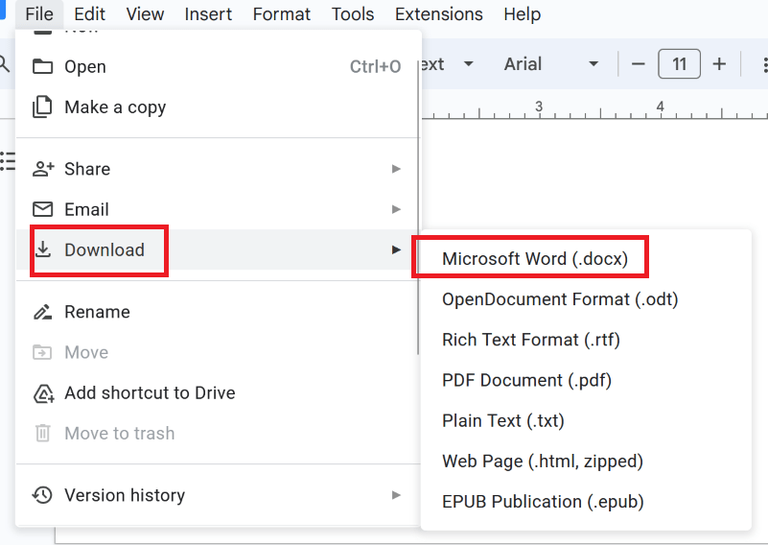Image resolution: width=768 pixels, height=545 pixels.
Task: Click the Open folder icon
Action: pos(42,67)
